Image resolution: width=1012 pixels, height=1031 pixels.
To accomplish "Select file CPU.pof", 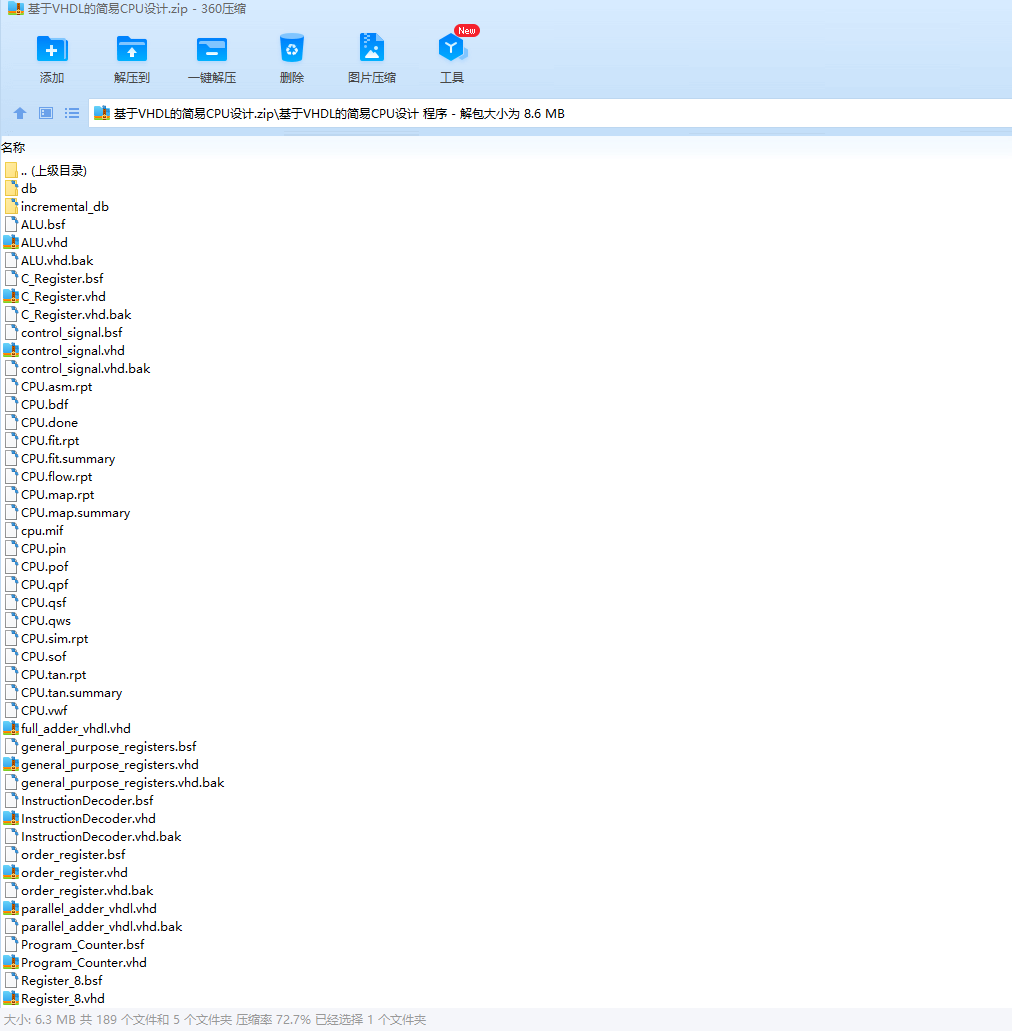I will [45, 567].
